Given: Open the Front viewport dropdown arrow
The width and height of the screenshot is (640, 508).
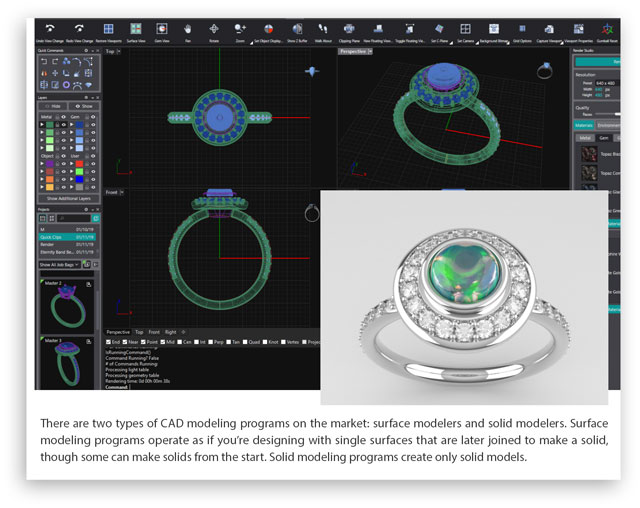Looking at the screenshot, I should 122,192.
